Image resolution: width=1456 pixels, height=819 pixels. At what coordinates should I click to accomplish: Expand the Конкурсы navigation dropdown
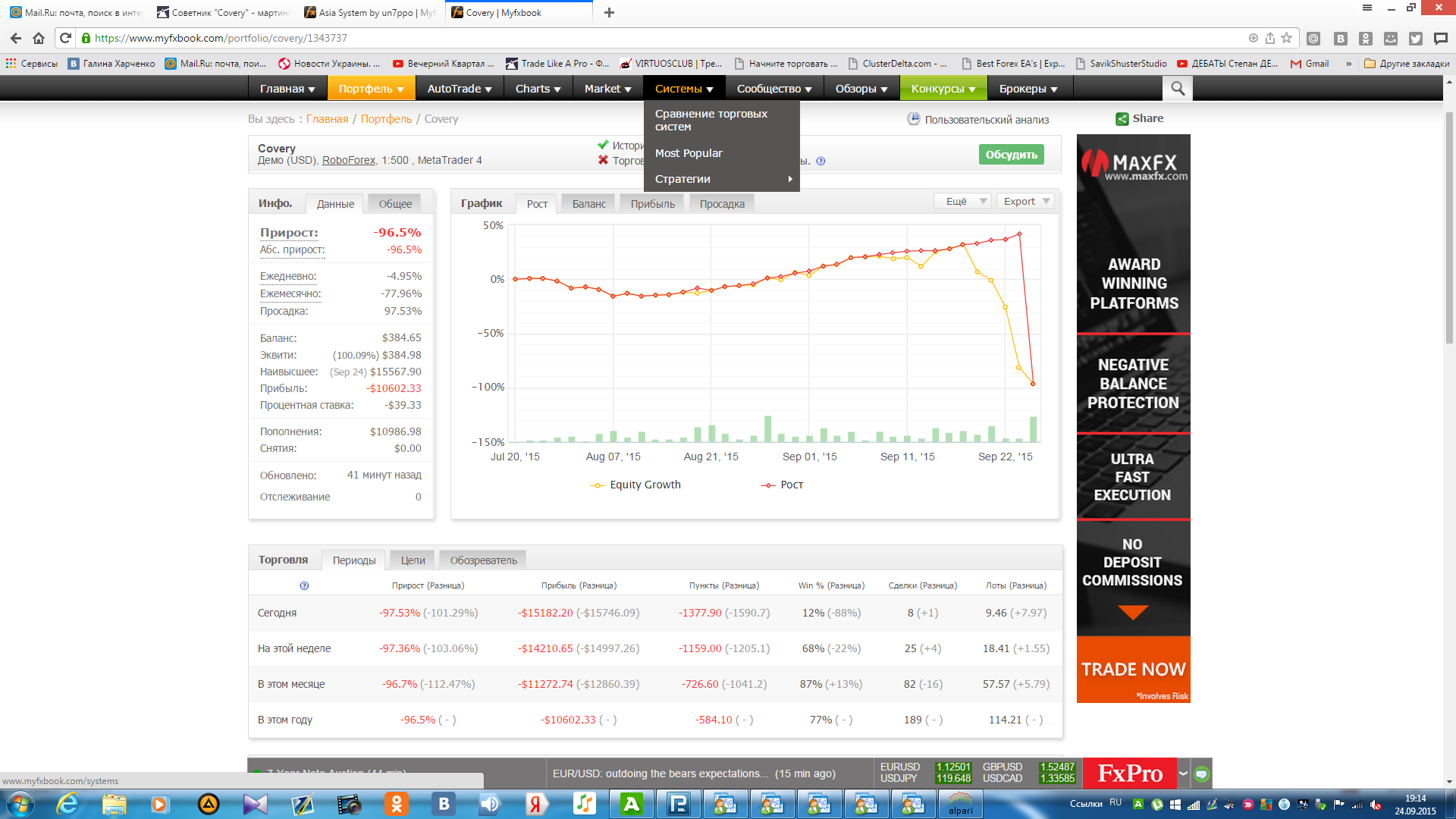(943, 89)
